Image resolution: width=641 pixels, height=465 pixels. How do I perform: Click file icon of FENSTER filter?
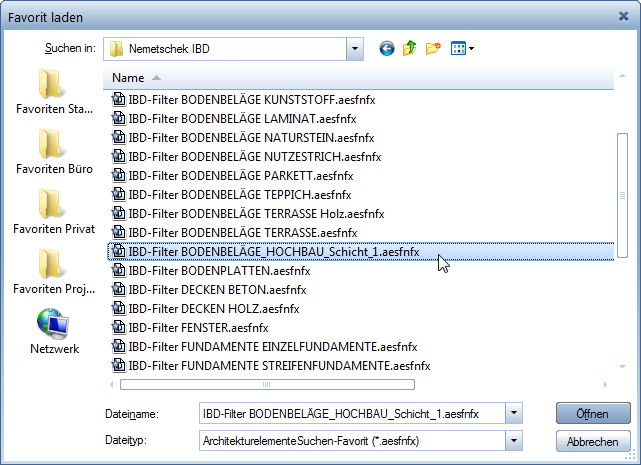coord(119,328)
